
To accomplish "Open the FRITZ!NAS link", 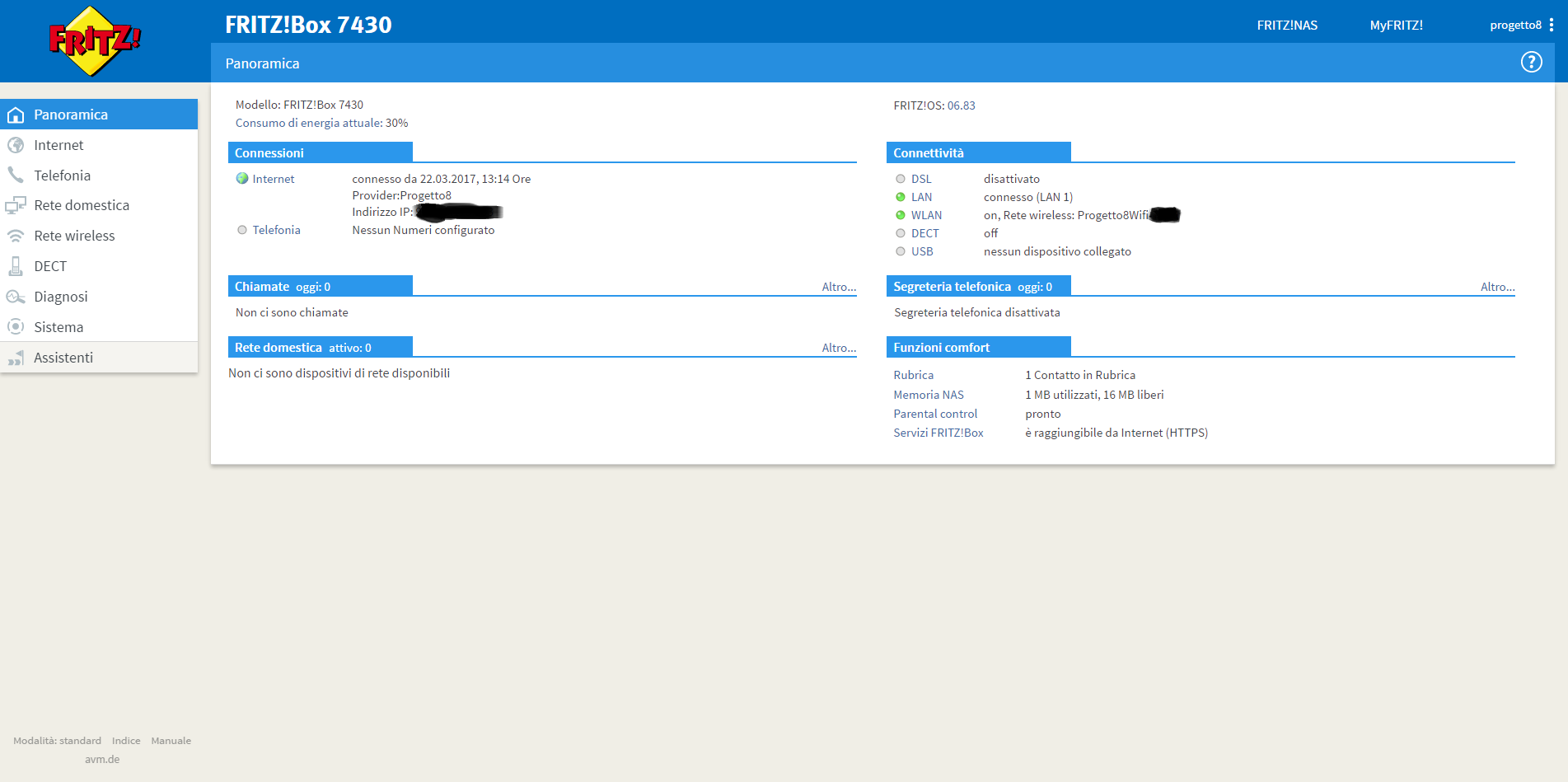I will [1286, 25].
